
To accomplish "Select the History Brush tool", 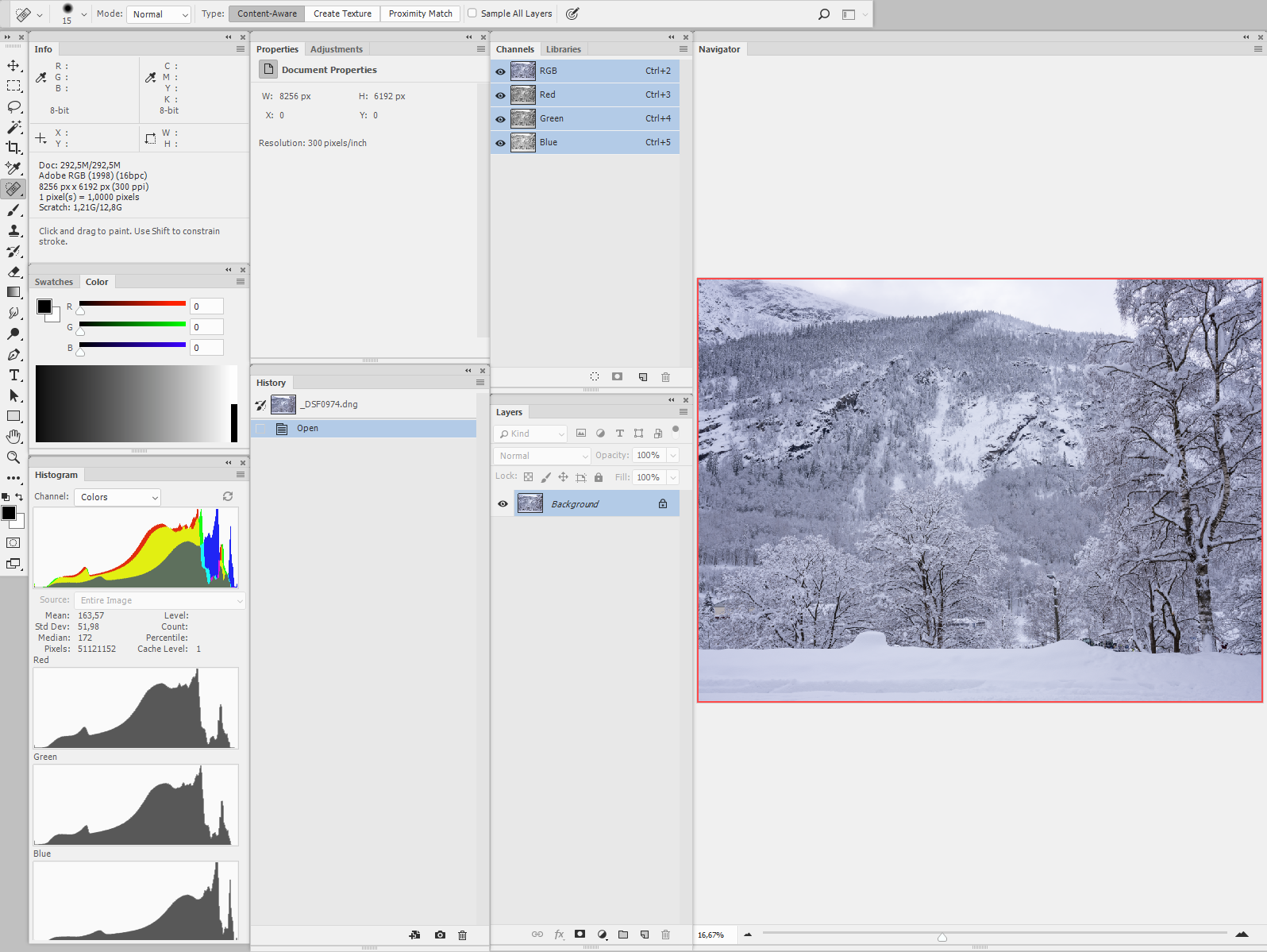I will point(13,251).
